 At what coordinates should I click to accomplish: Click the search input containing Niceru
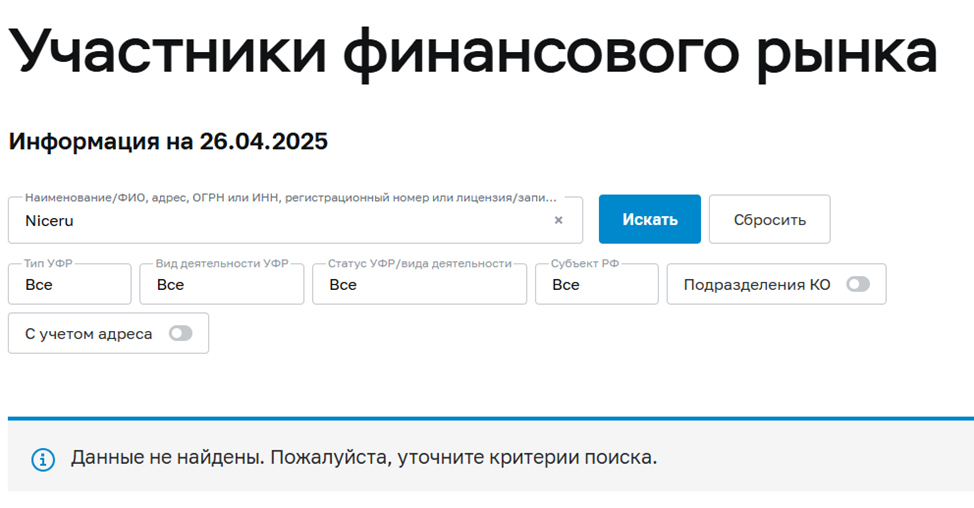pyautogui.click(x=295, y=220)
